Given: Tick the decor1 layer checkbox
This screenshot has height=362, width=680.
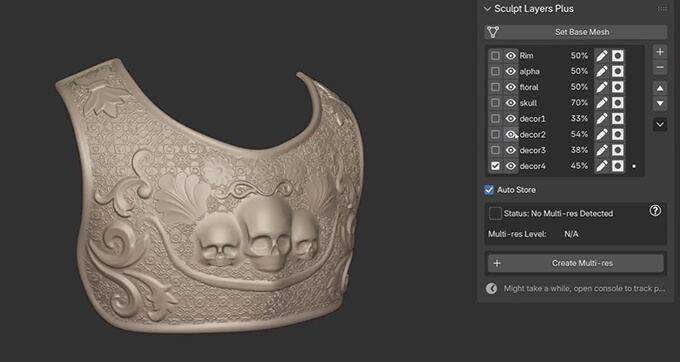Looking at the screenshot, I should (495, 118).
